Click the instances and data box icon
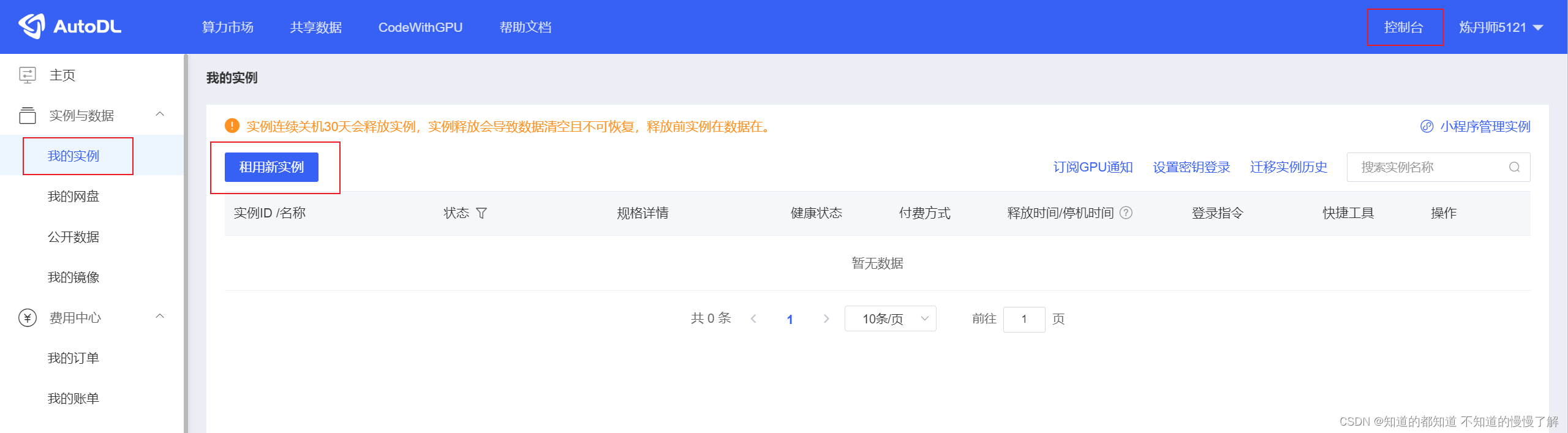Viewport: 1568px width, 433px height. (x=28, y=115)
